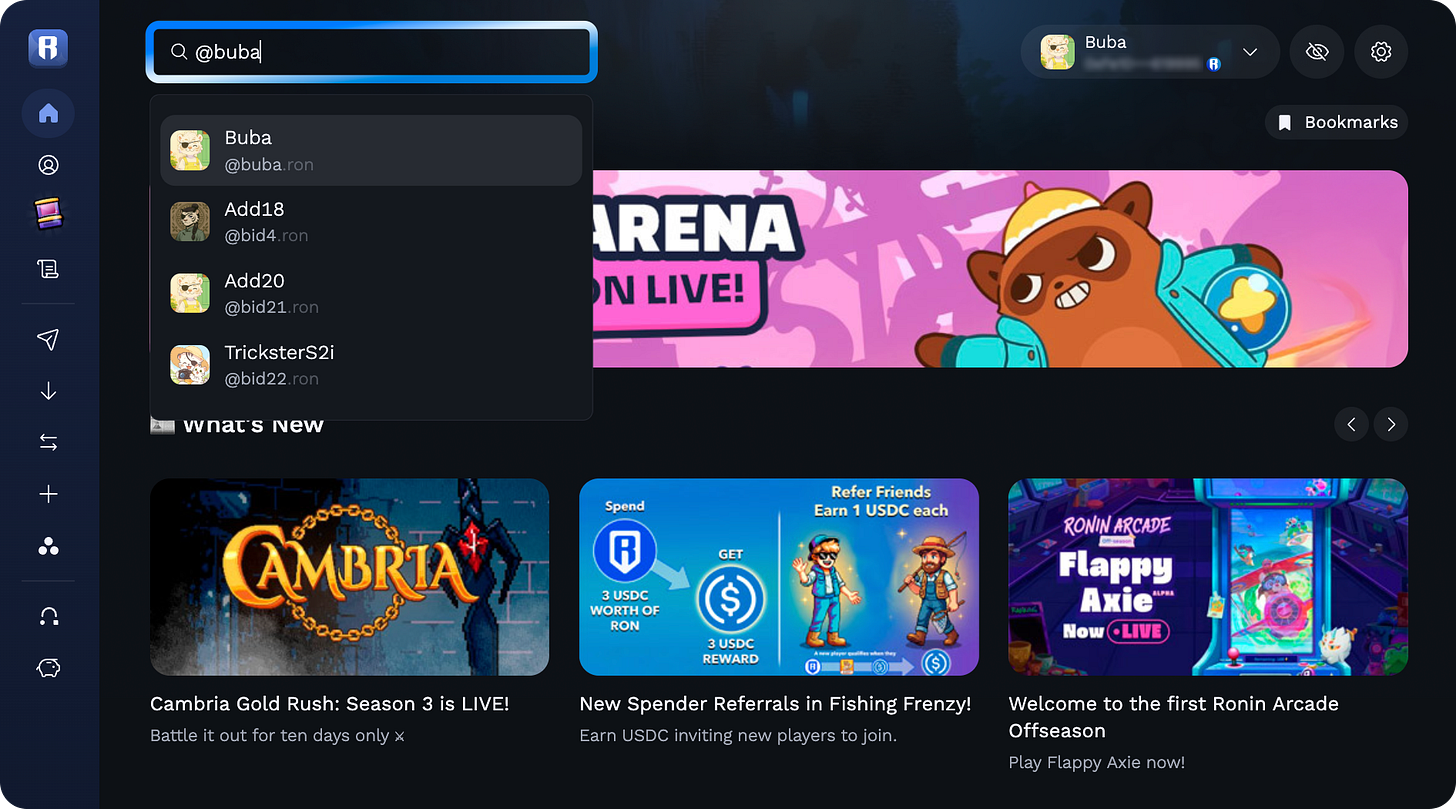The height and width of the screenshot is (809, 1456).
Task: Open the Flappy Axie arcade thumbnail
Action: coord(1208,577)
